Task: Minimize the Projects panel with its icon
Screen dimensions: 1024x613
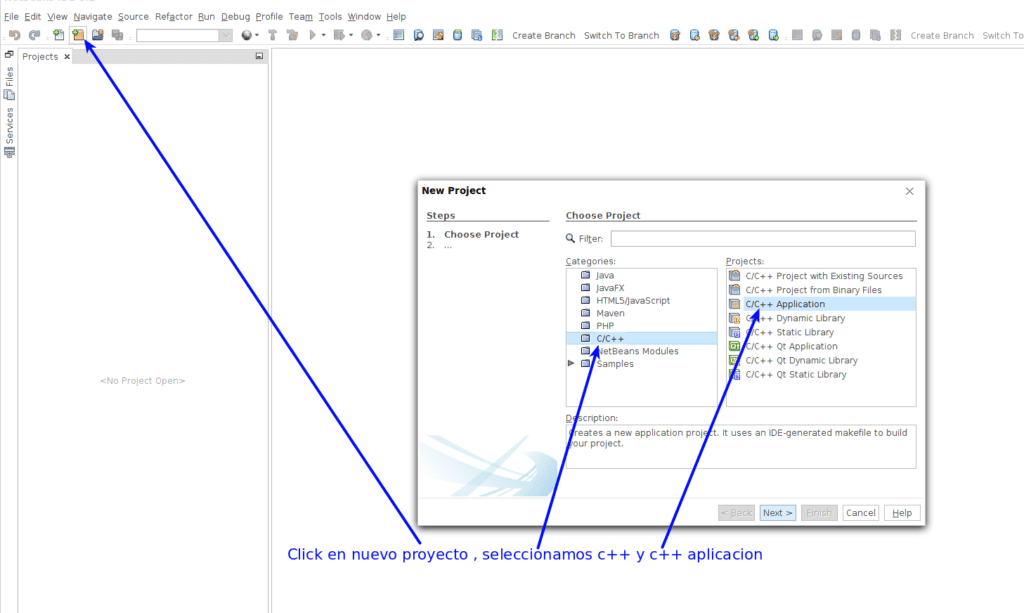Action: pos(259,56)
